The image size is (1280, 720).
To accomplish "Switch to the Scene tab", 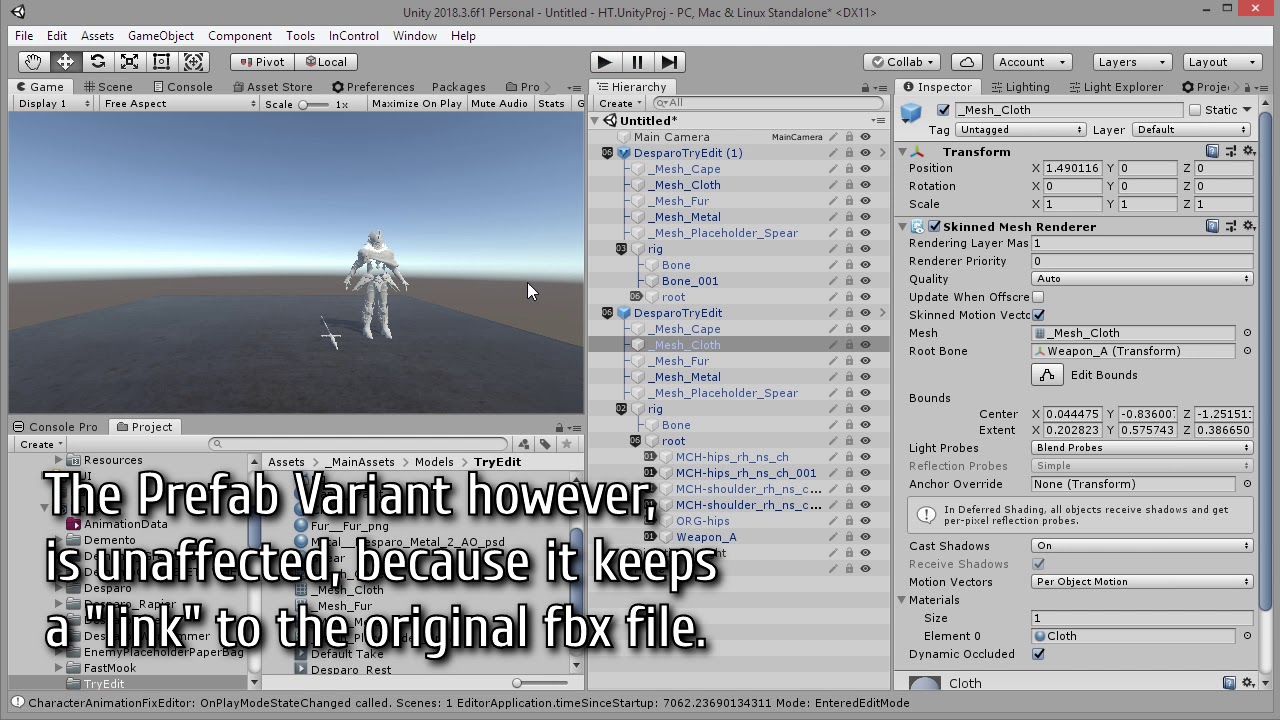I will click(108, 87).
